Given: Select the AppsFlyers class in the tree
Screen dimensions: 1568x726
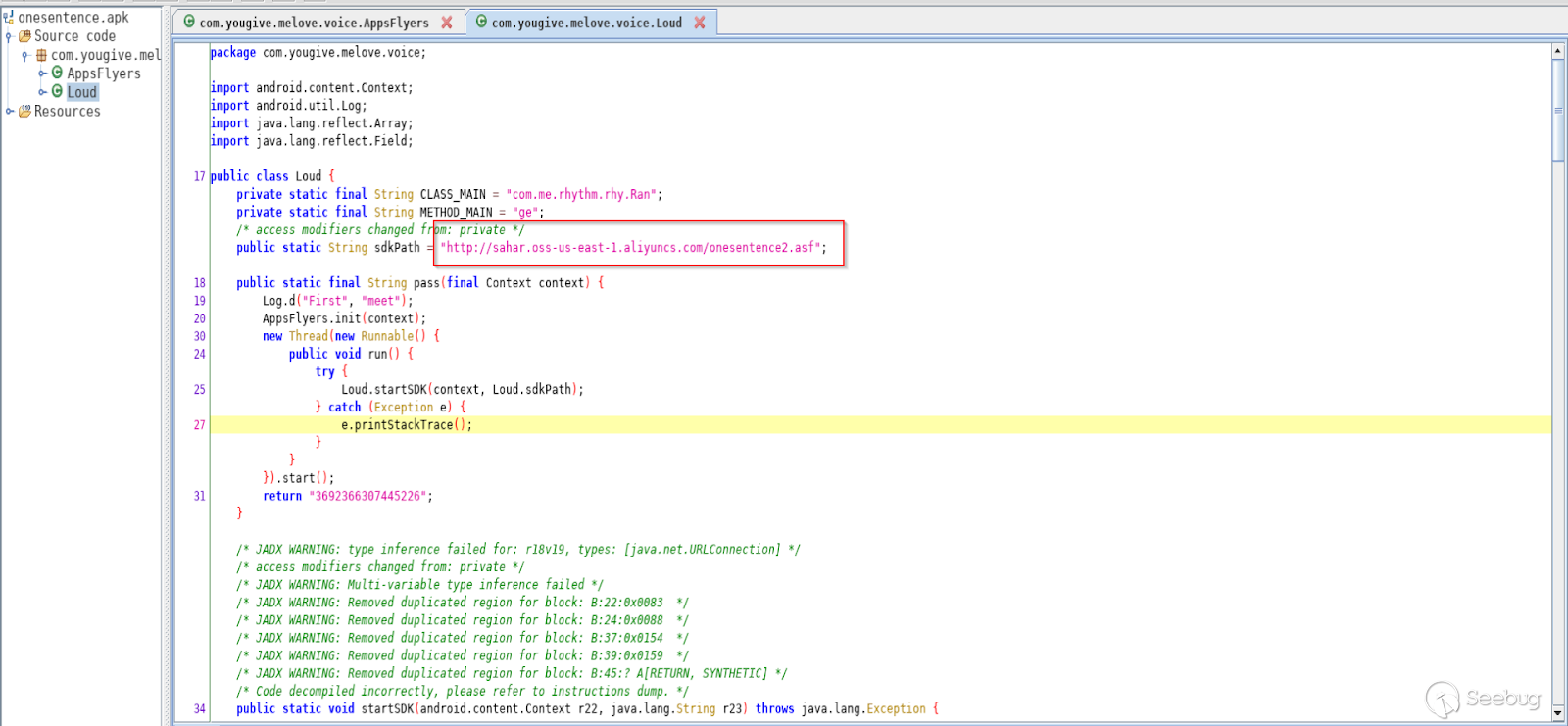Looking at the screenshot, I should point(103,73).
